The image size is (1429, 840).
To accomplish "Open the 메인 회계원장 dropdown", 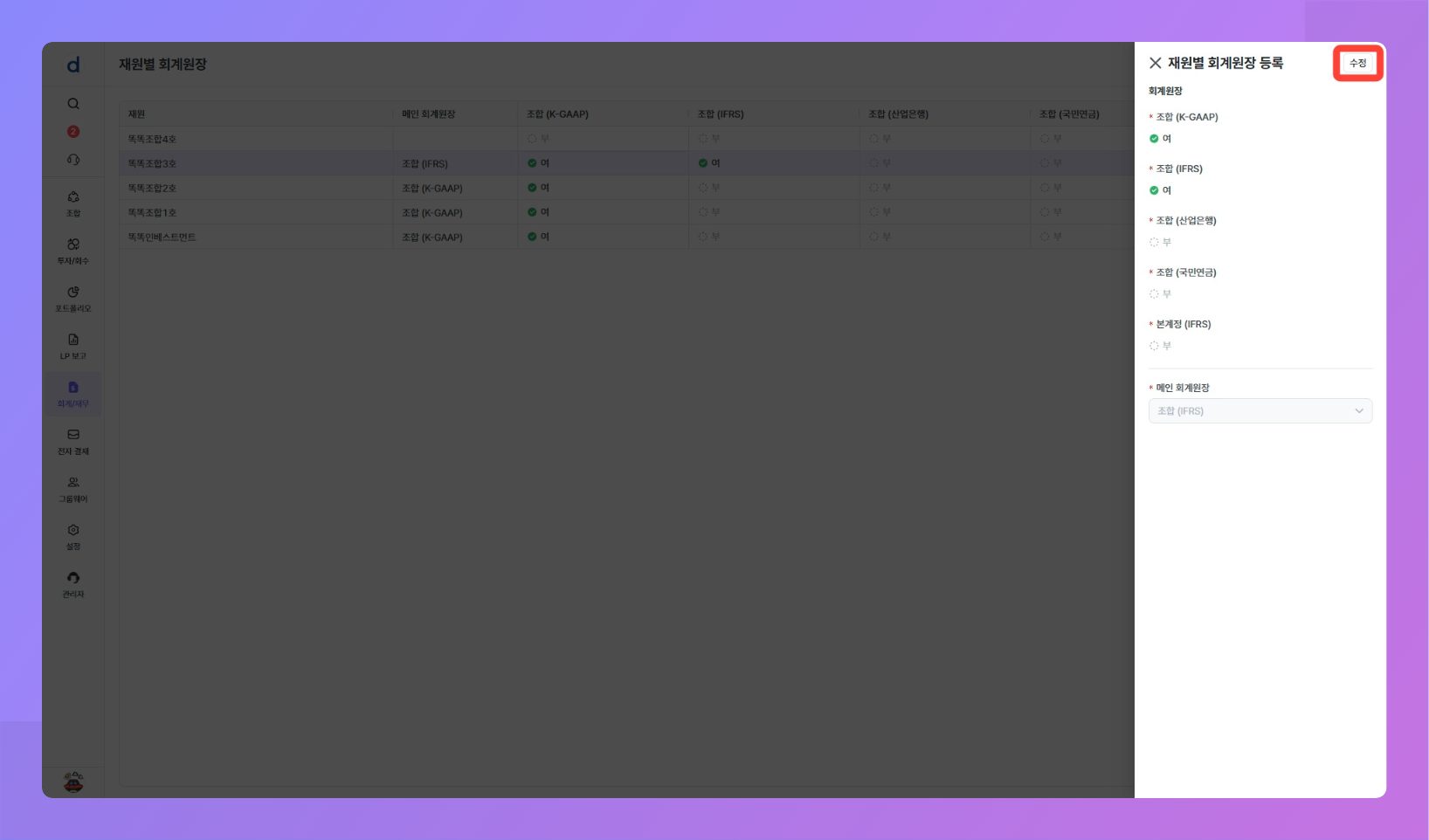I will [1260, 411].
